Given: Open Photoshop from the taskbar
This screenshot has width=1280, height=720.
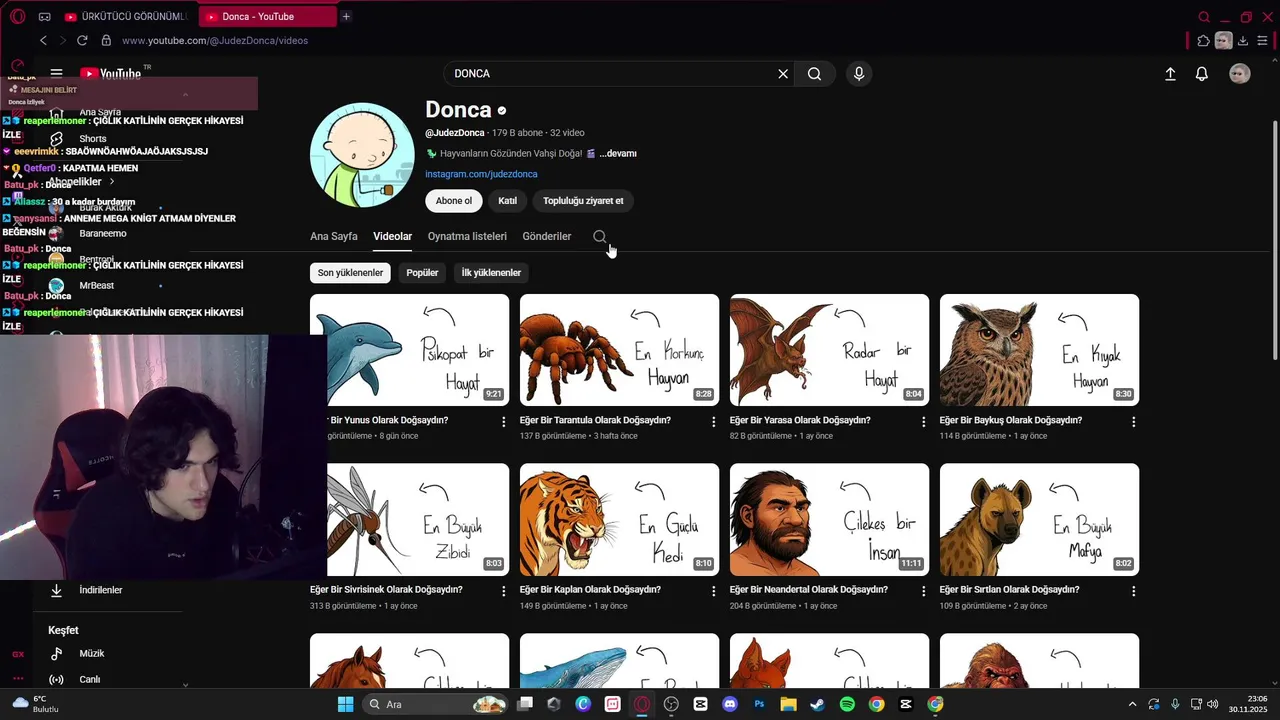Looking at the screenshot, I should pyautogui.click(x=759, y=704).
